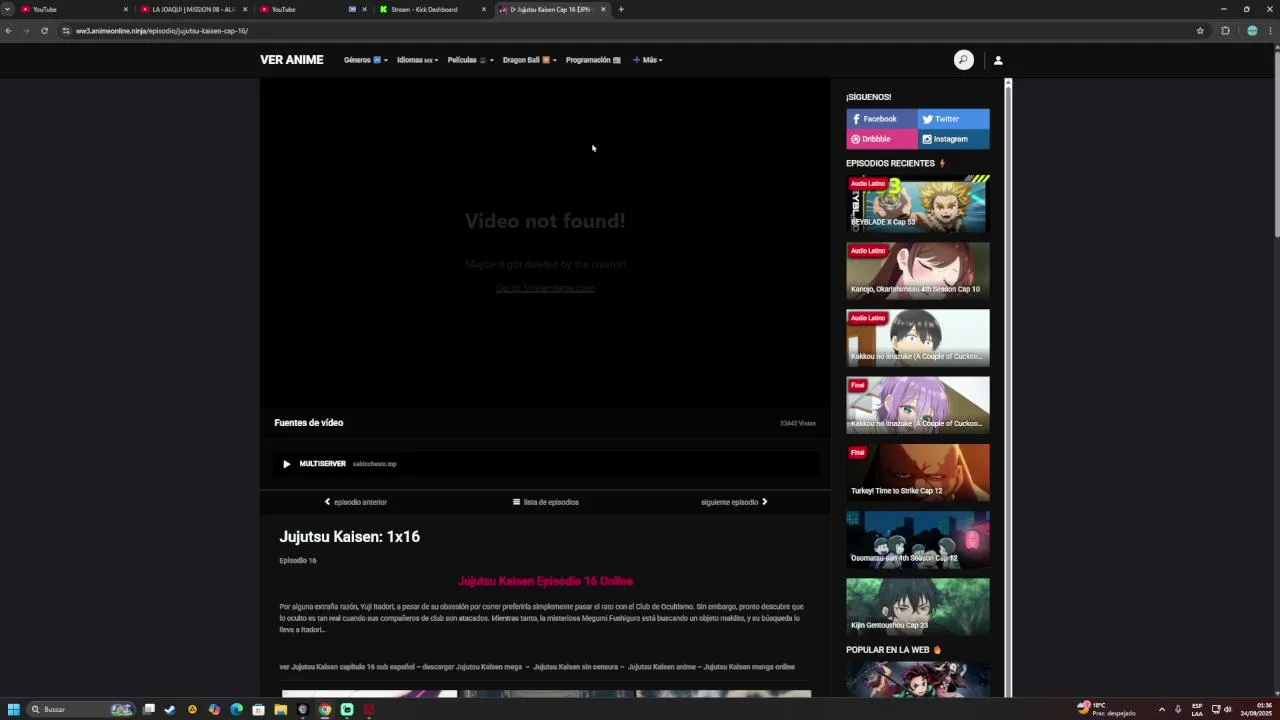Open Microsoft Edge from the taskbar
Image resolution: width=1280 pixels, height=720 pixels.
coord(236,709)
